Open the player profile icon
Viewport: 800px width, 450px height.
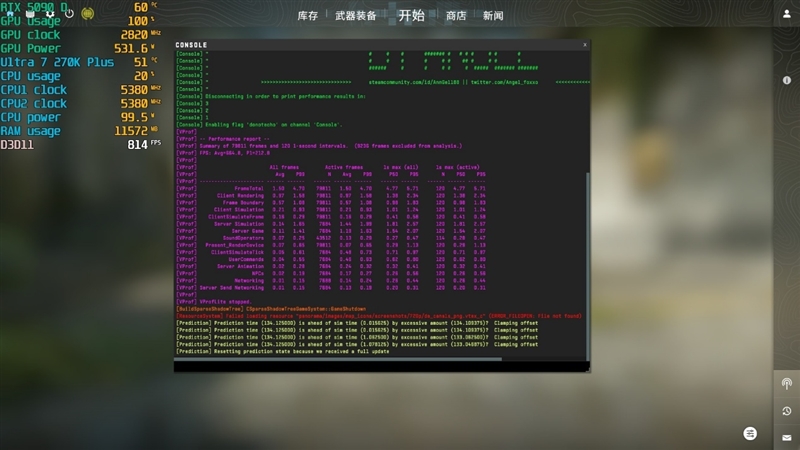787,14
